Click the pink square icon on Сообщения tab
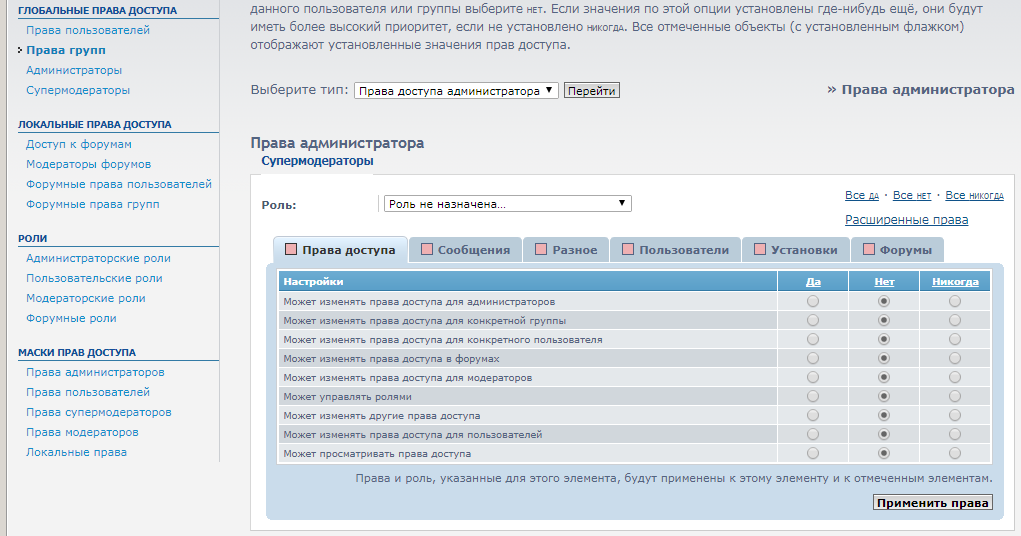This screenshot has height=536, width=1021. pos(427,250)
